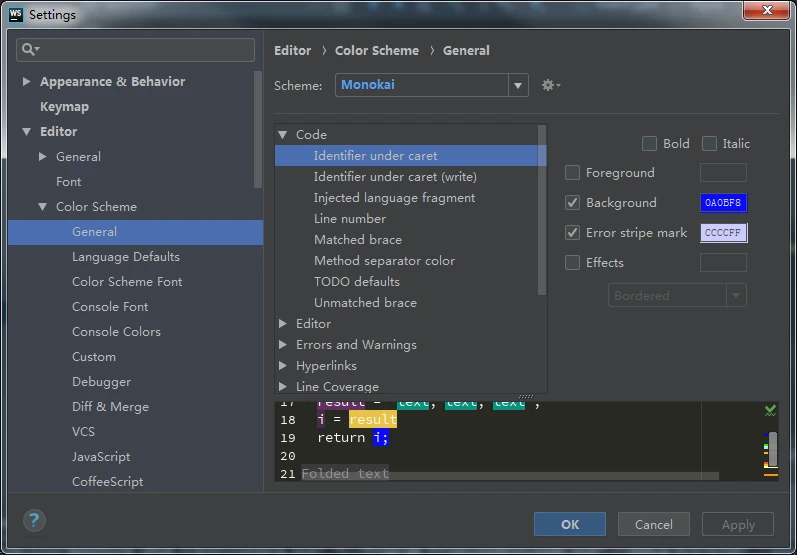Click the OK button
Screen dimensions: 797x555
click(569, 524)
